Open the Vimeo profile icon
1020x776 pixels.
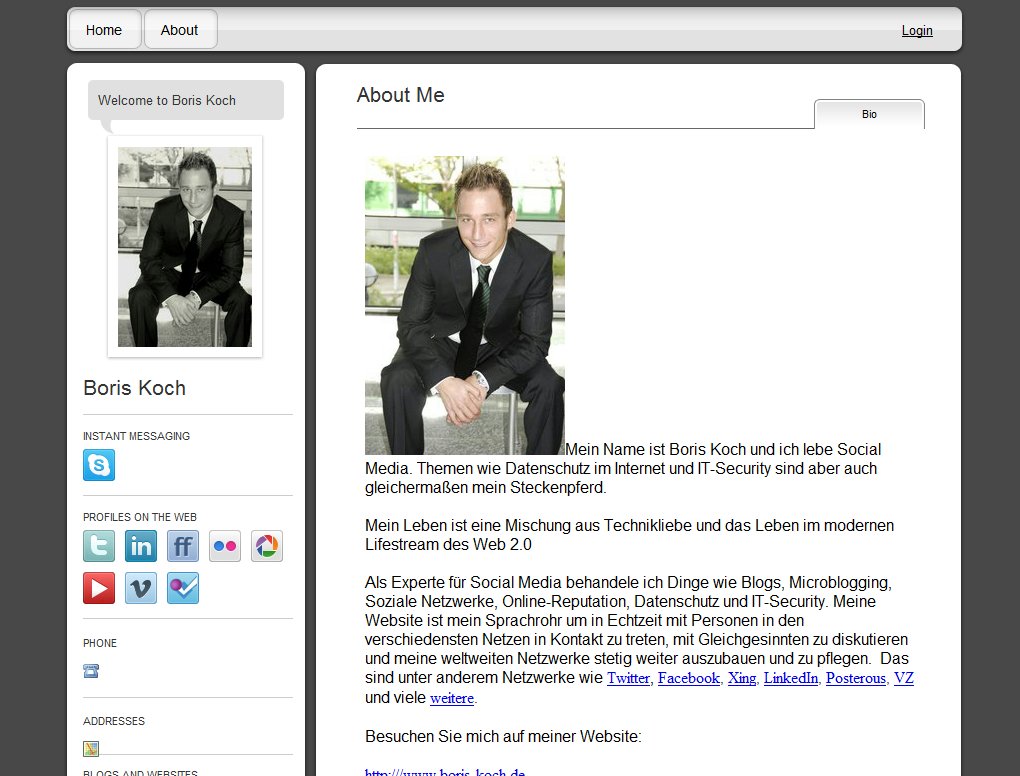tap(141, 588)
